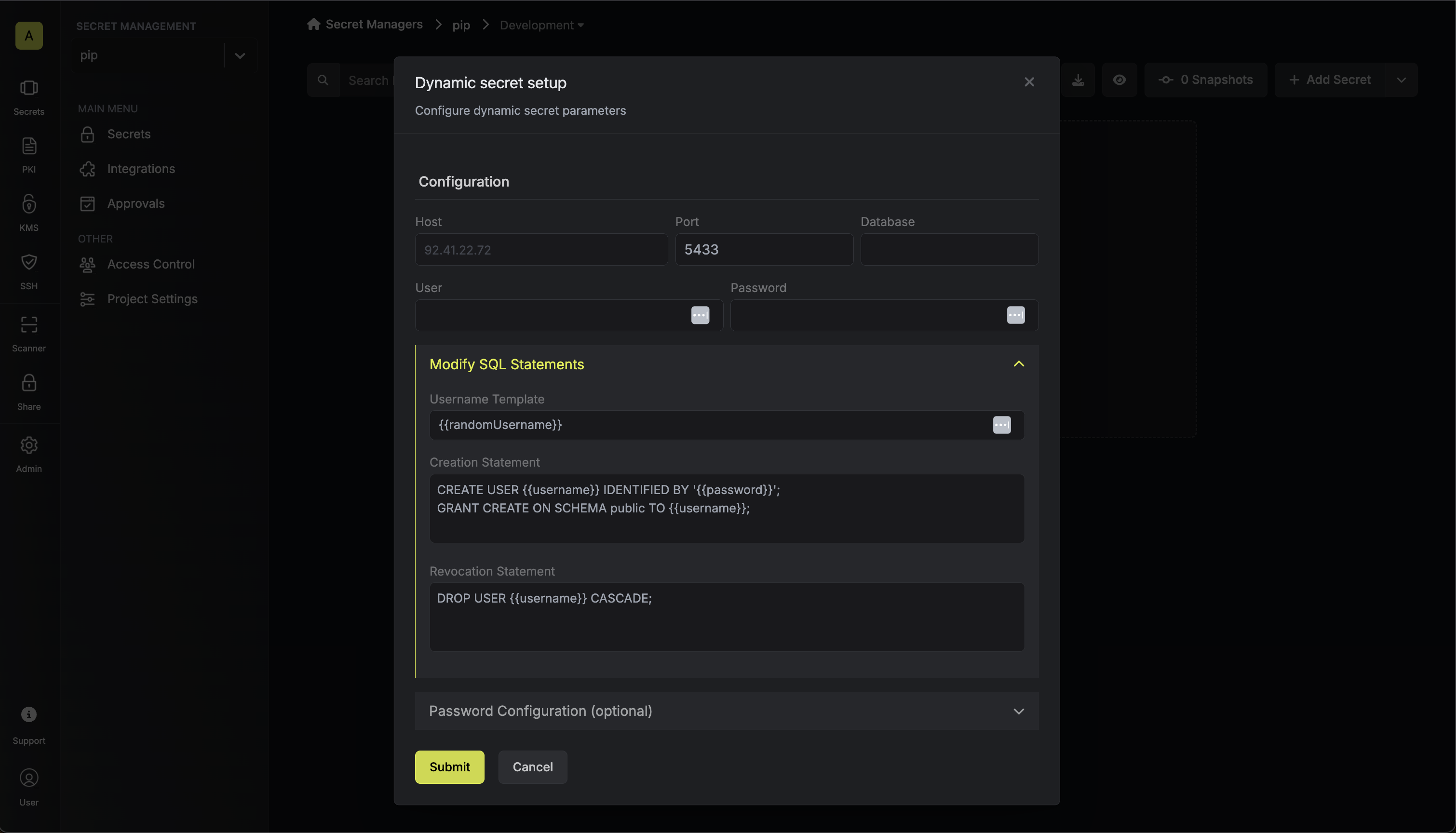This screenshot has width=1456, height=833.
Task: Click the Add Secret button
Action: 1330,80
